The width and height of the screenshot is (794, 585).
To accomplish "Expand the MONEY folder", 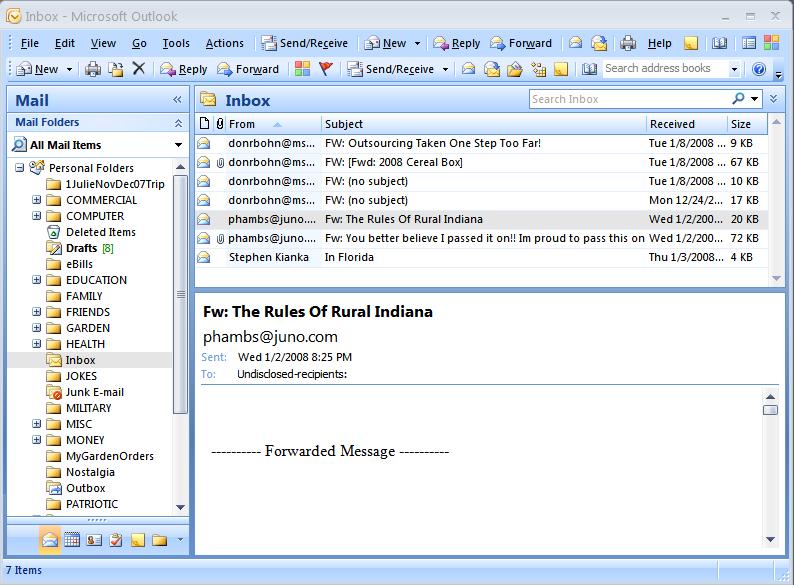I will (36, 440).
